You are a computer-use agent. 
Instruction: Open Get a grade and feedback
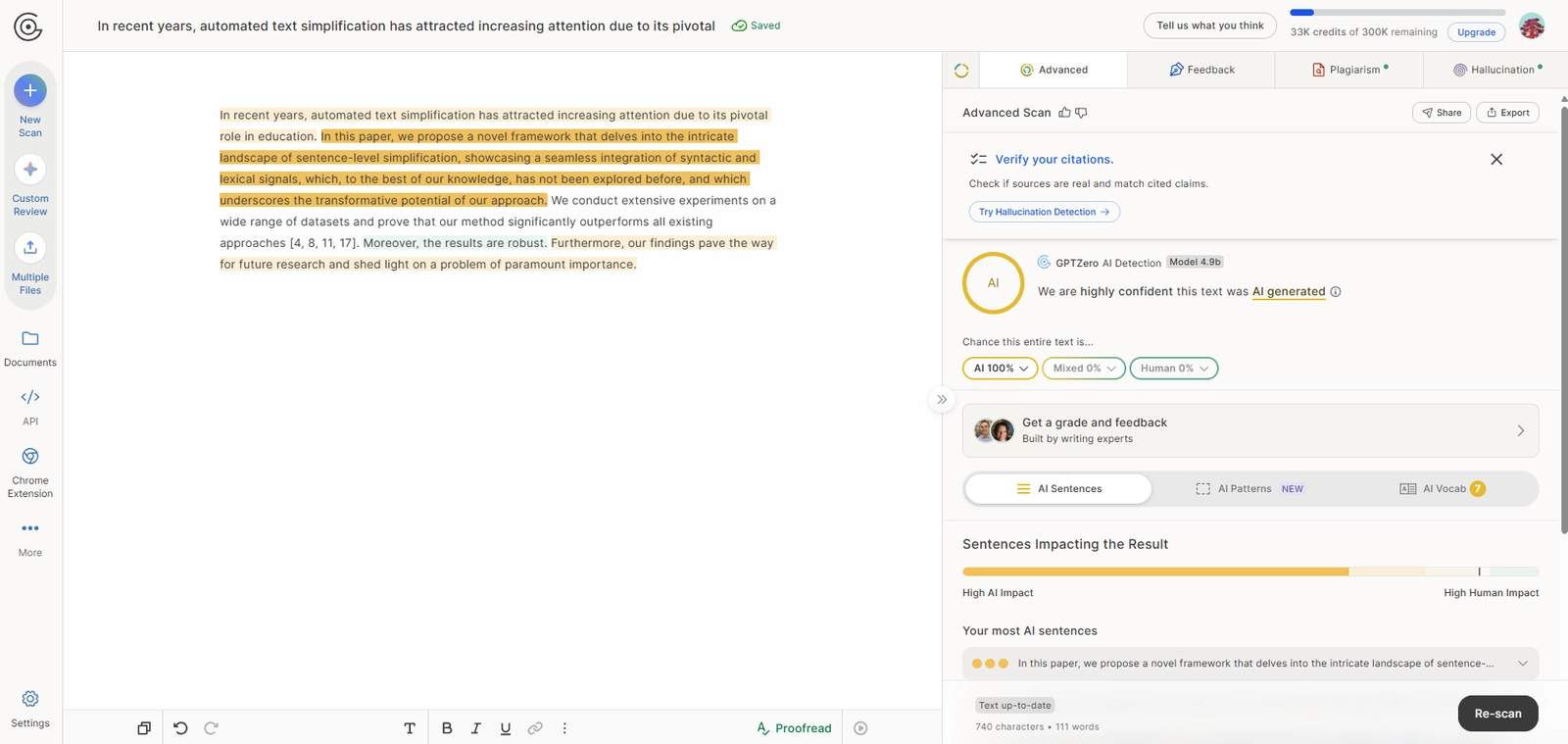point(1250,430)
